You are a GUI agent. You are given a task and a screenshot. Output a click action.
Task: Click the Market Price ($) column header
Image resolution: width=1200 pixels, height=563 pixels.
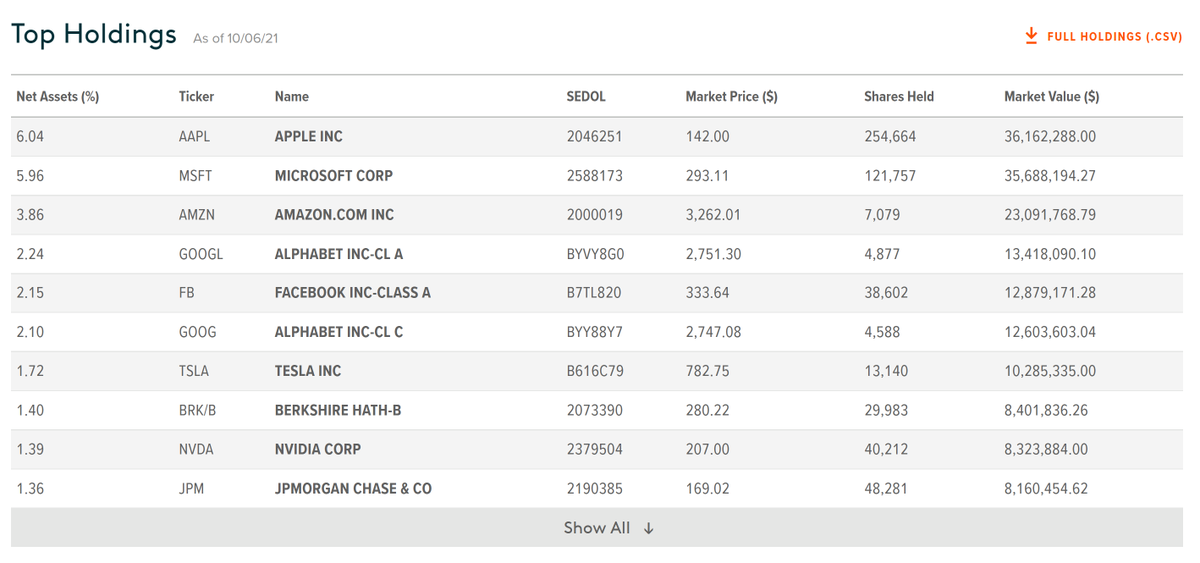pyautogui.click(x=731, y=97)
